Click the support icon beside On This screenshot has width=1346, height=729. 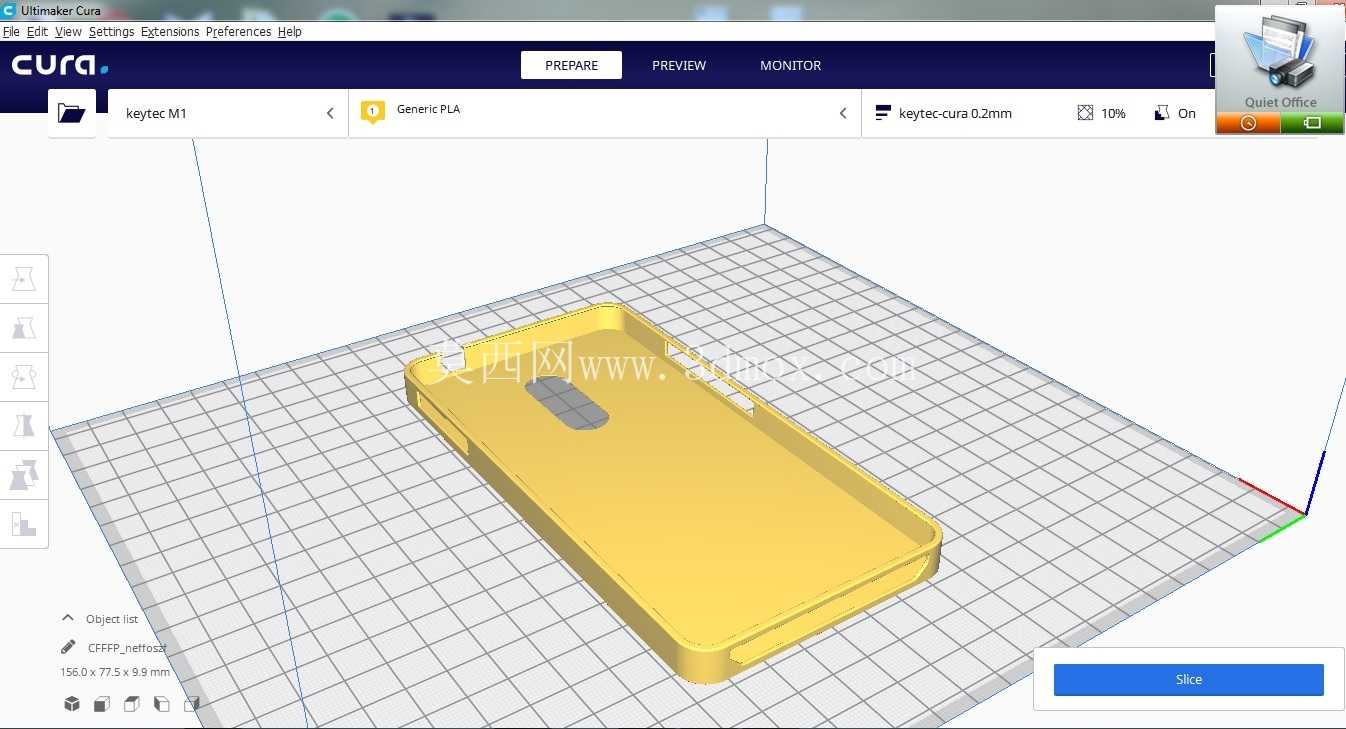pyautogui.click(x=1162, y=113)
